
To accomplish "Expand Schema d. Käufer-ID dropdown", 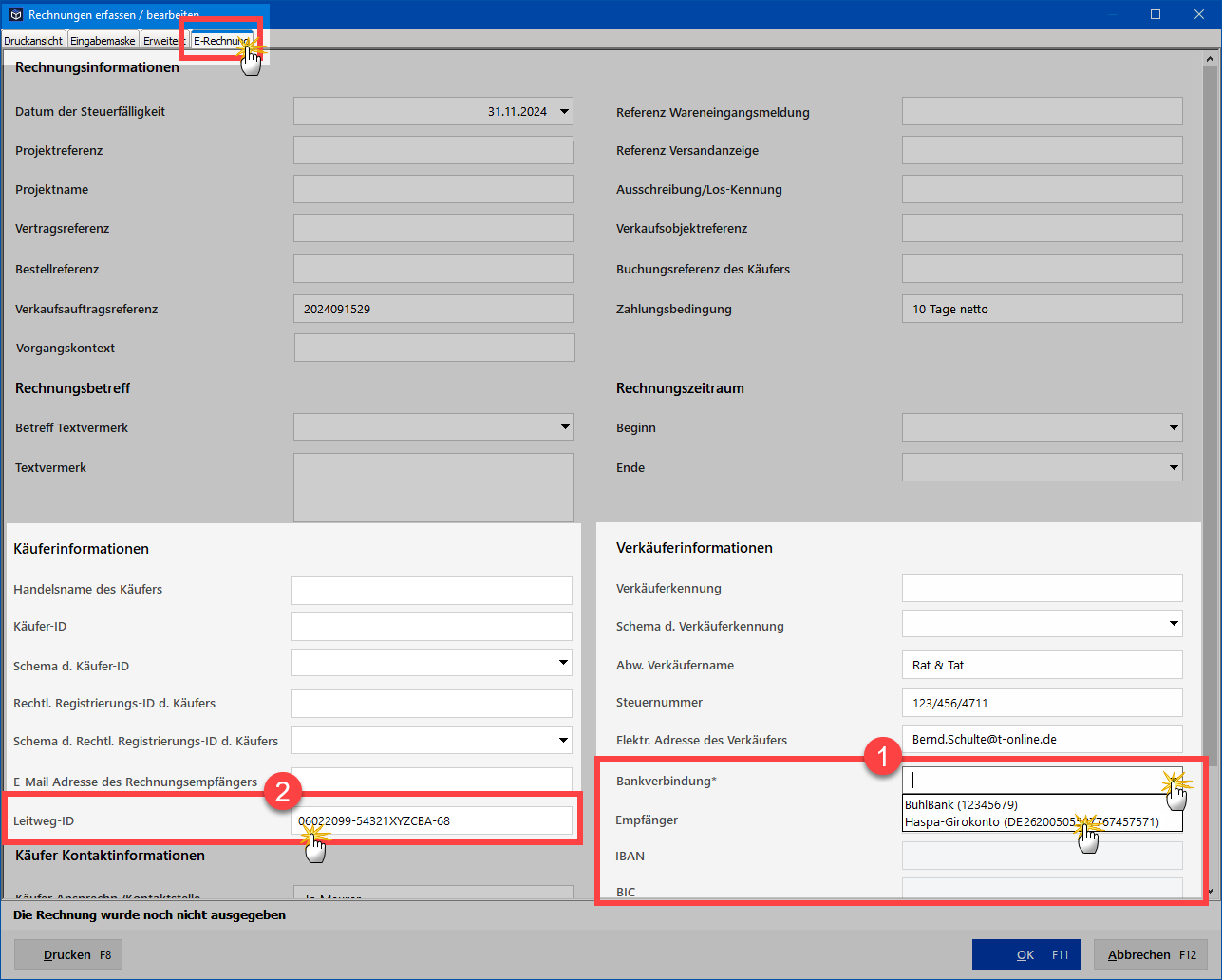I will click(x=563, y=662).
